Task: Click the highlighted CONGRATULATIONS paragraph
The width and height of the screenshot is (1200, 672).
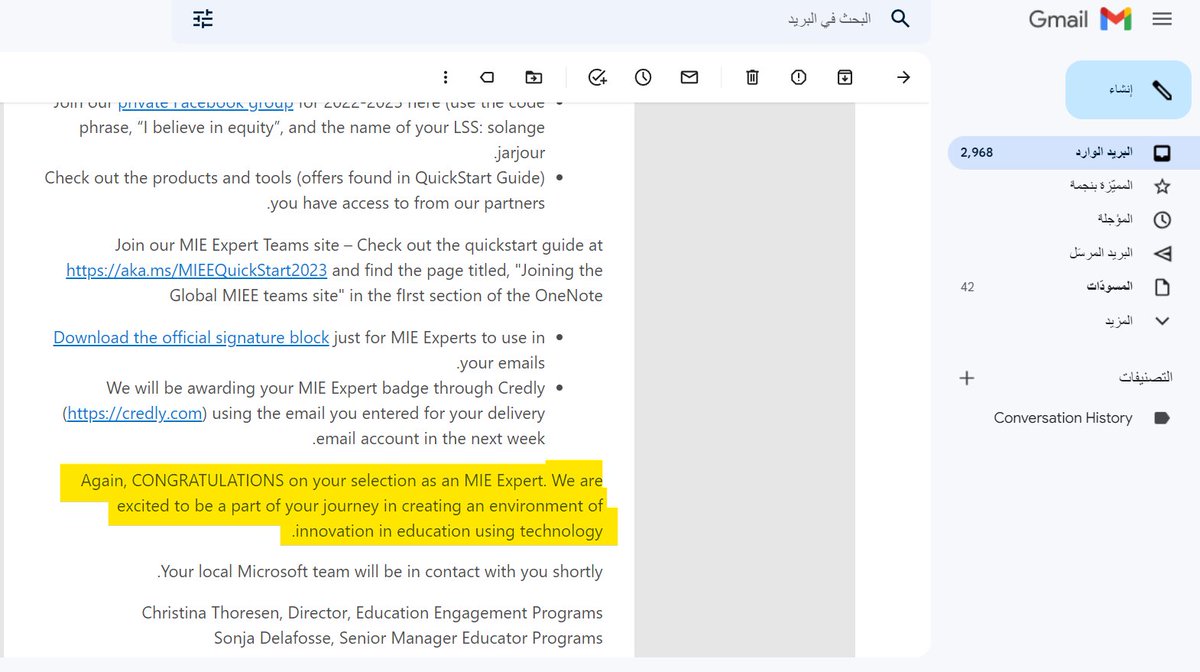Action: click(x=342, y=506)
